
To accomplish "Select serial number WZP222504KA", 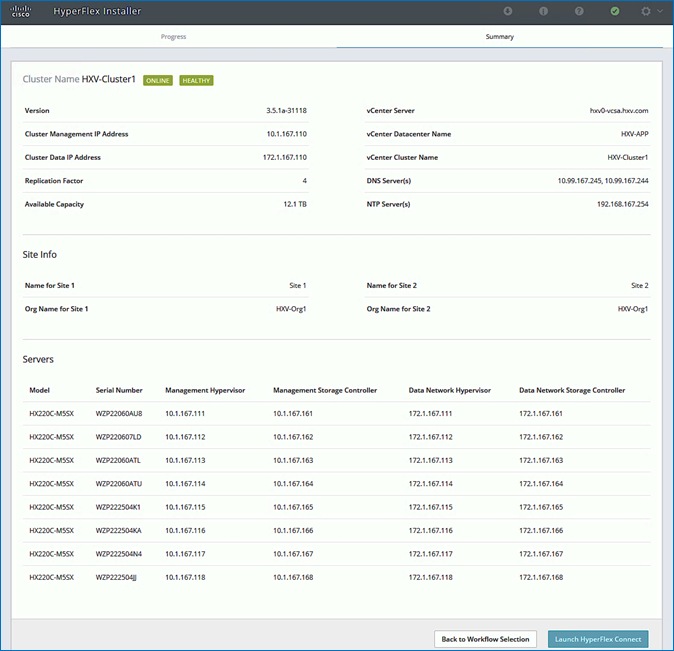I will tap(118, 531).
